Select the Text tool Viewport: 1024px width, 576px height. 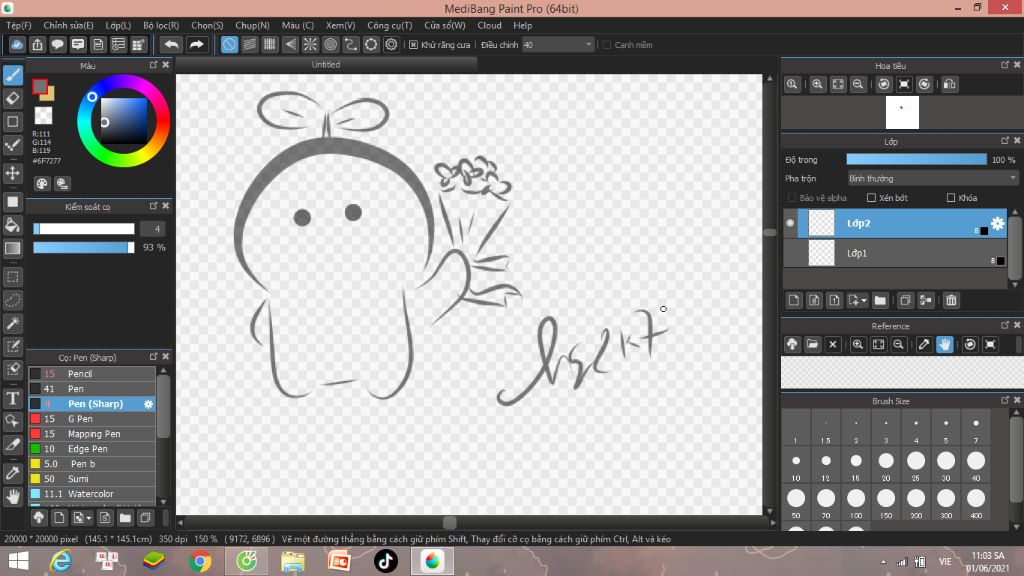12,398
